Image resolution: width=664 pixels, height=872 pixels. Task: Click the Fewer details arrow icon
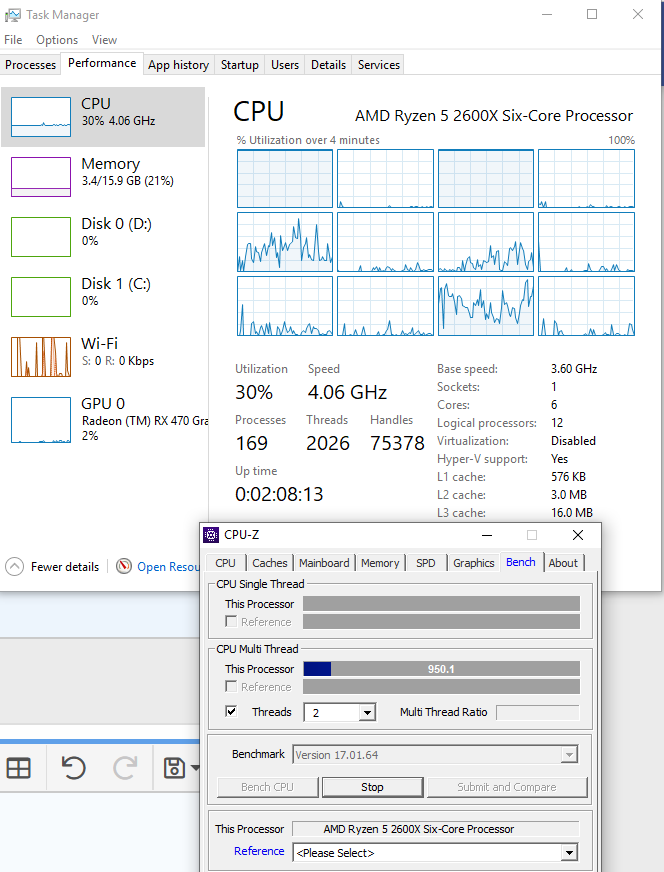[14, 567]
